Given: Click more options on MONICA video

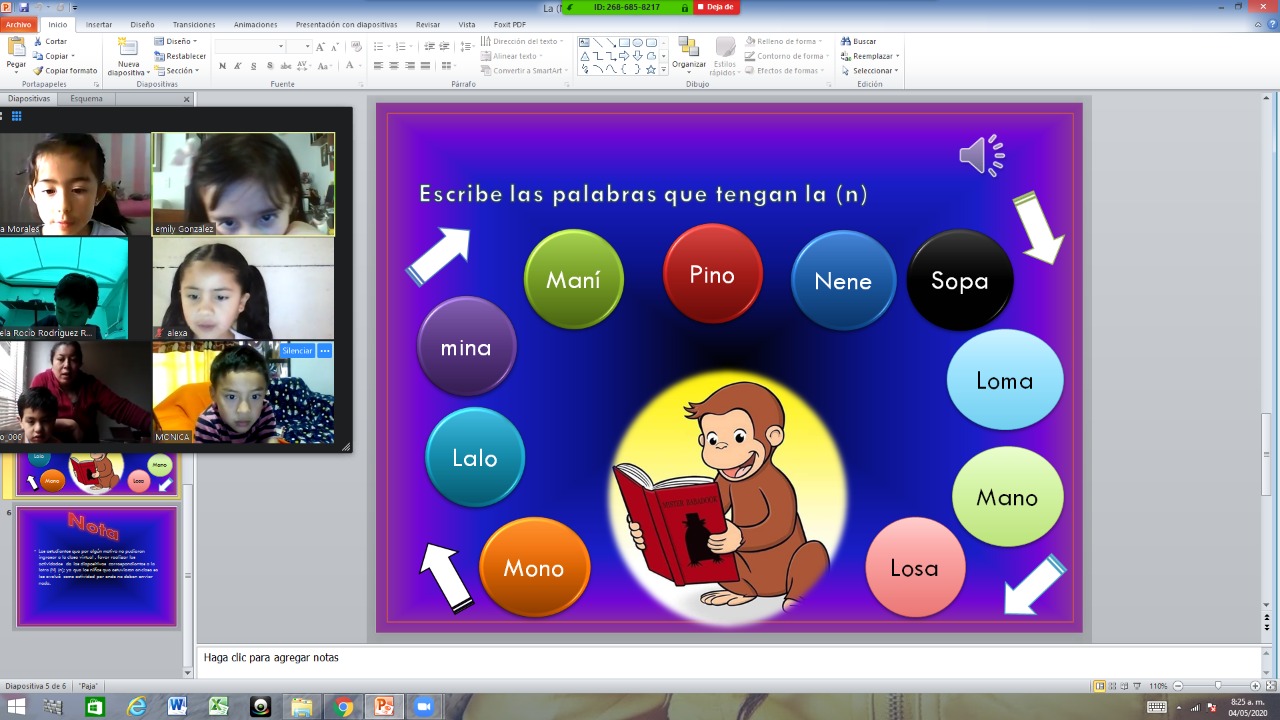Looking at the screenshot, I should (x=325, y=351).
